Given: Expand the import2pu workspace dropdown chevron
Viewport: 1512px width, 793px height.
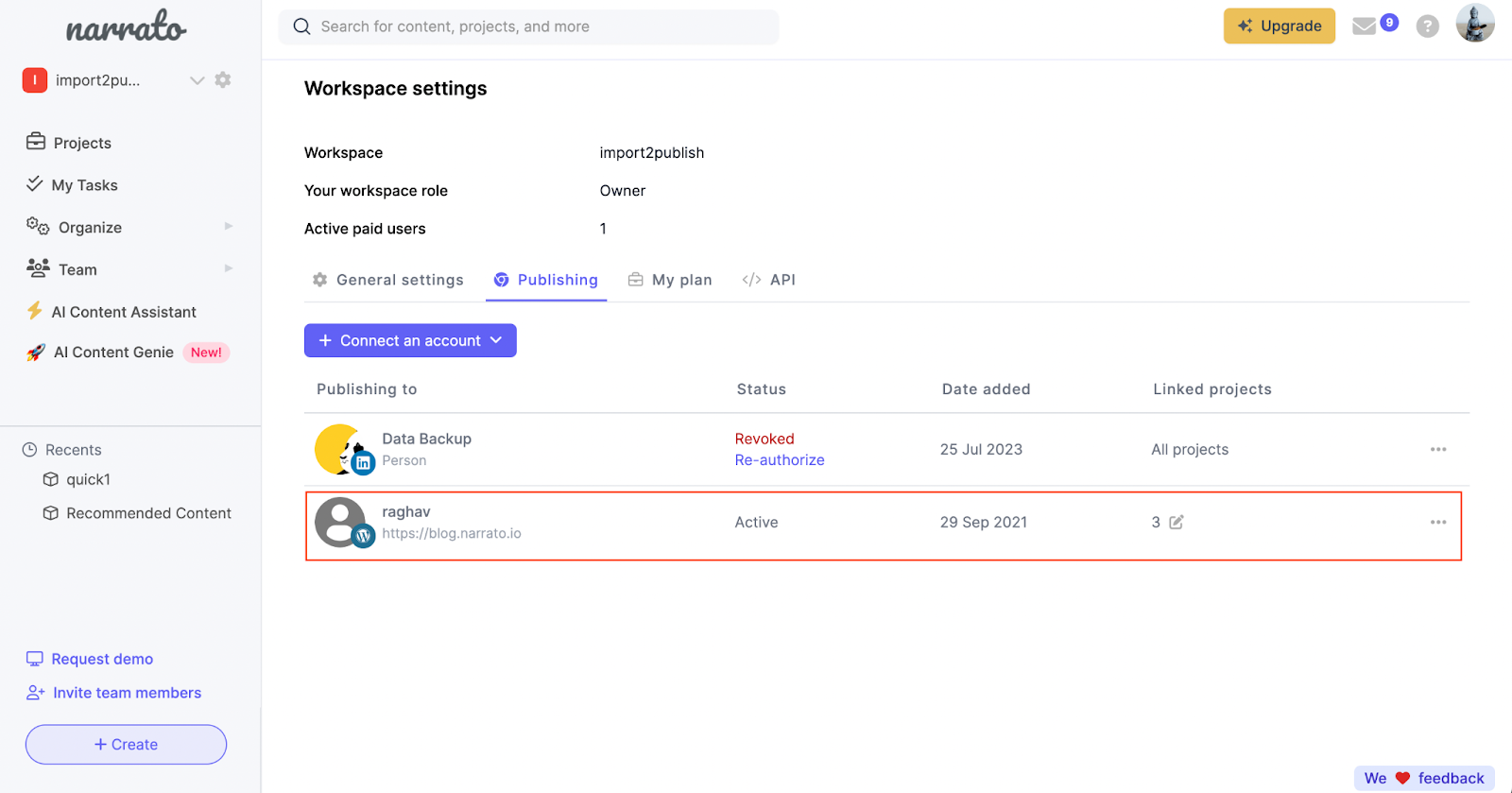Looking at the screenshot, I should 197,80.
